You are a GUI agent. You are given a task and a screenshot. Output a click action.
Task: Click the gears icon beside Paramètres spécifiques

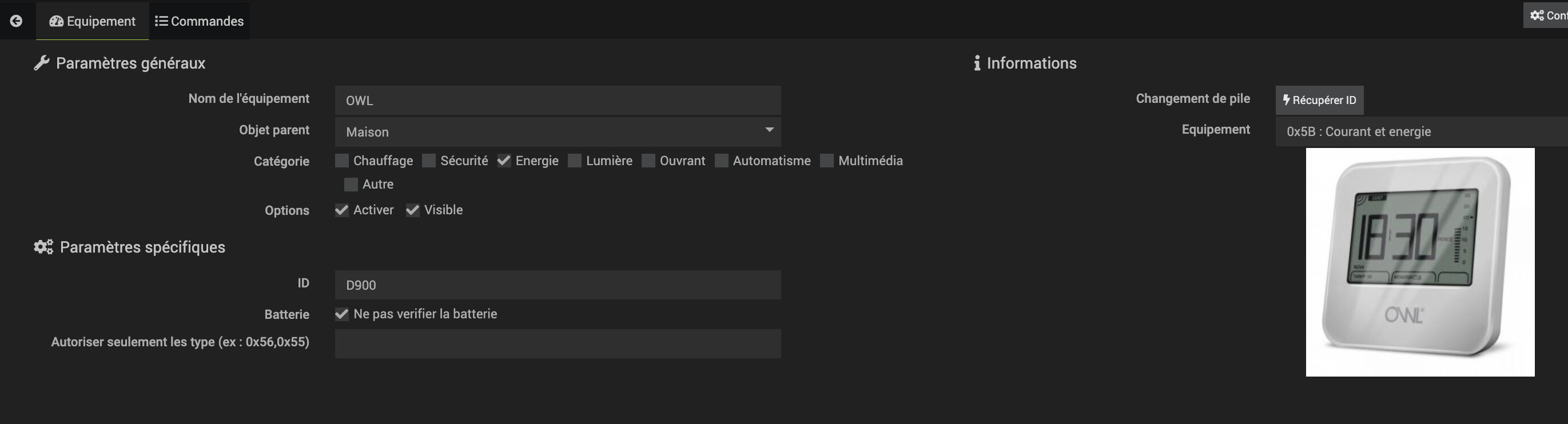(43, 247)
